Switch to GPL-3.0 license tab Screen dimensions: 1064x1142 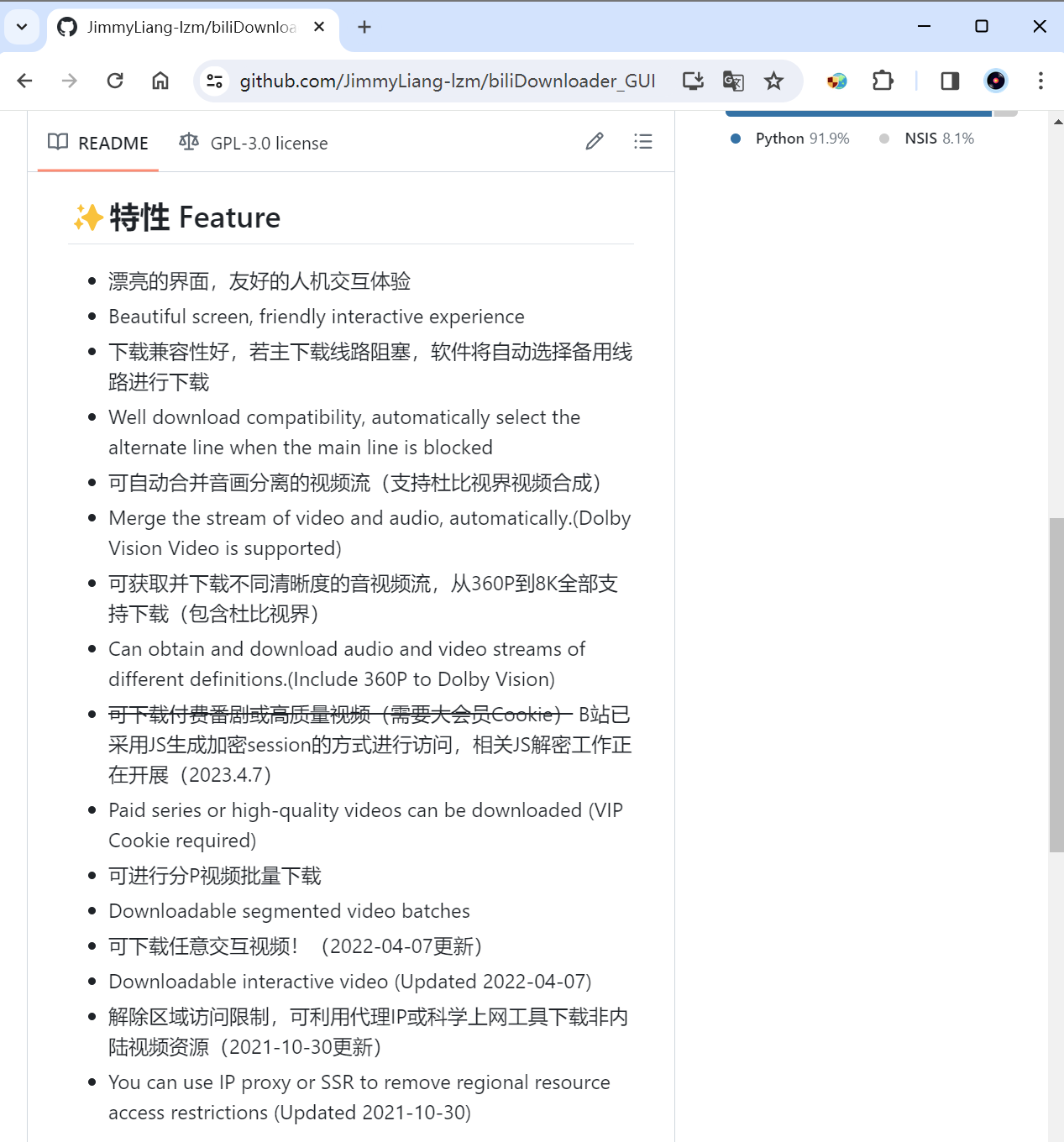[x=254, y=143]
